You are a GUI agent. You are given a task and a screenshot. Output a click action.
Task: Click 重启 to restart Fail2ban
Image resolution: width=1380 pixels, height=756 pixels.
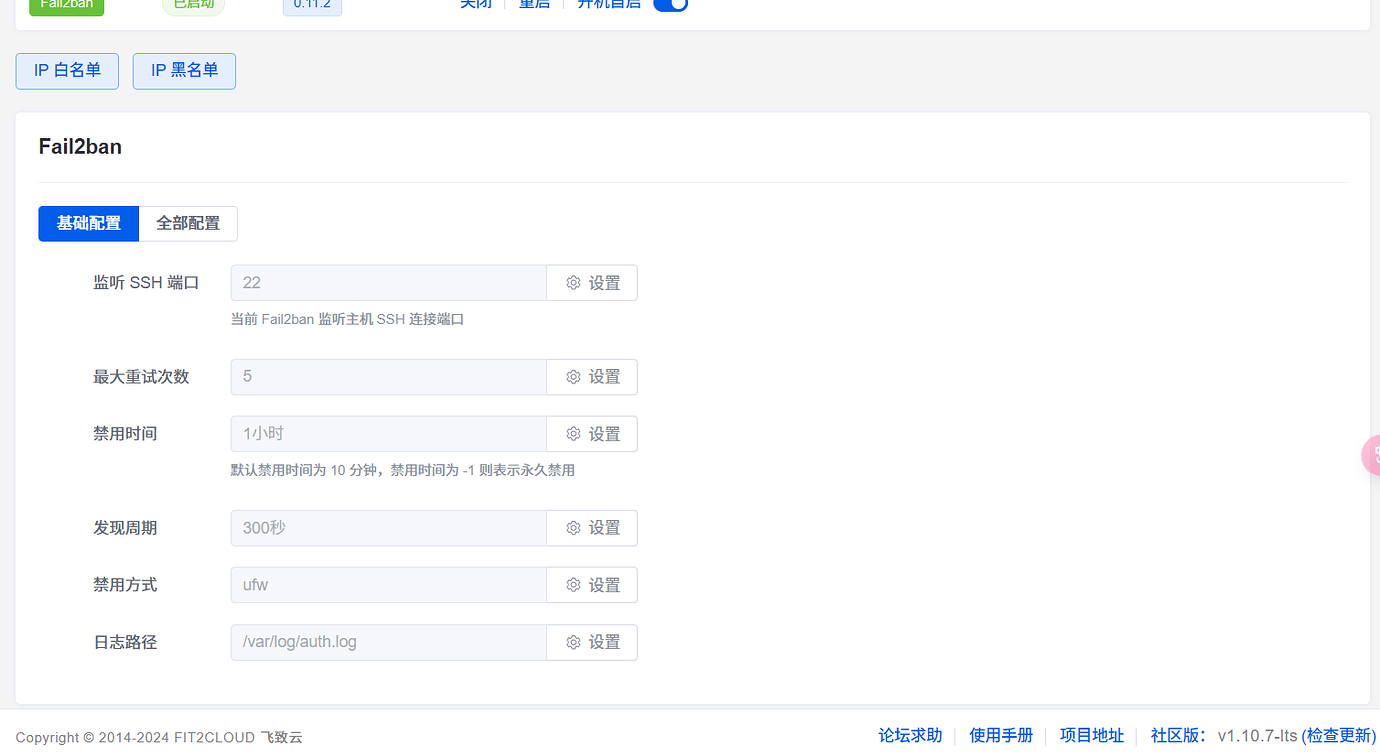coord(534,4)
